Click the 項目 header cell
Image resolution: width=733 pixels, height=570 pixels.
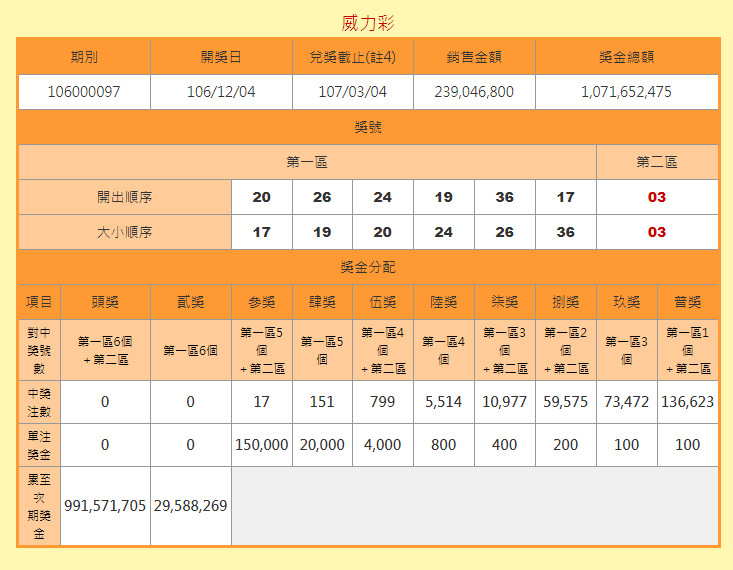tap(39, 302)
